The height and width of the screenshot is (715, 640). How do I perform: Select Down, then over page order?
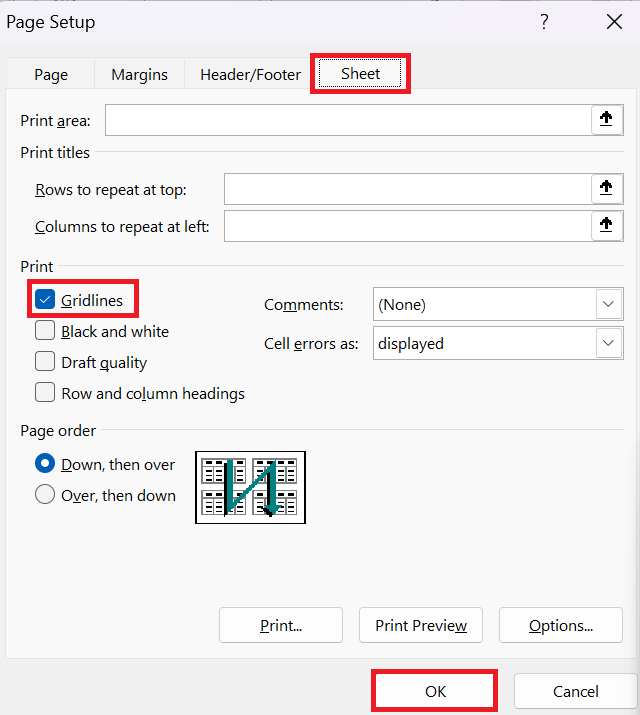click(x=45, y=464)
